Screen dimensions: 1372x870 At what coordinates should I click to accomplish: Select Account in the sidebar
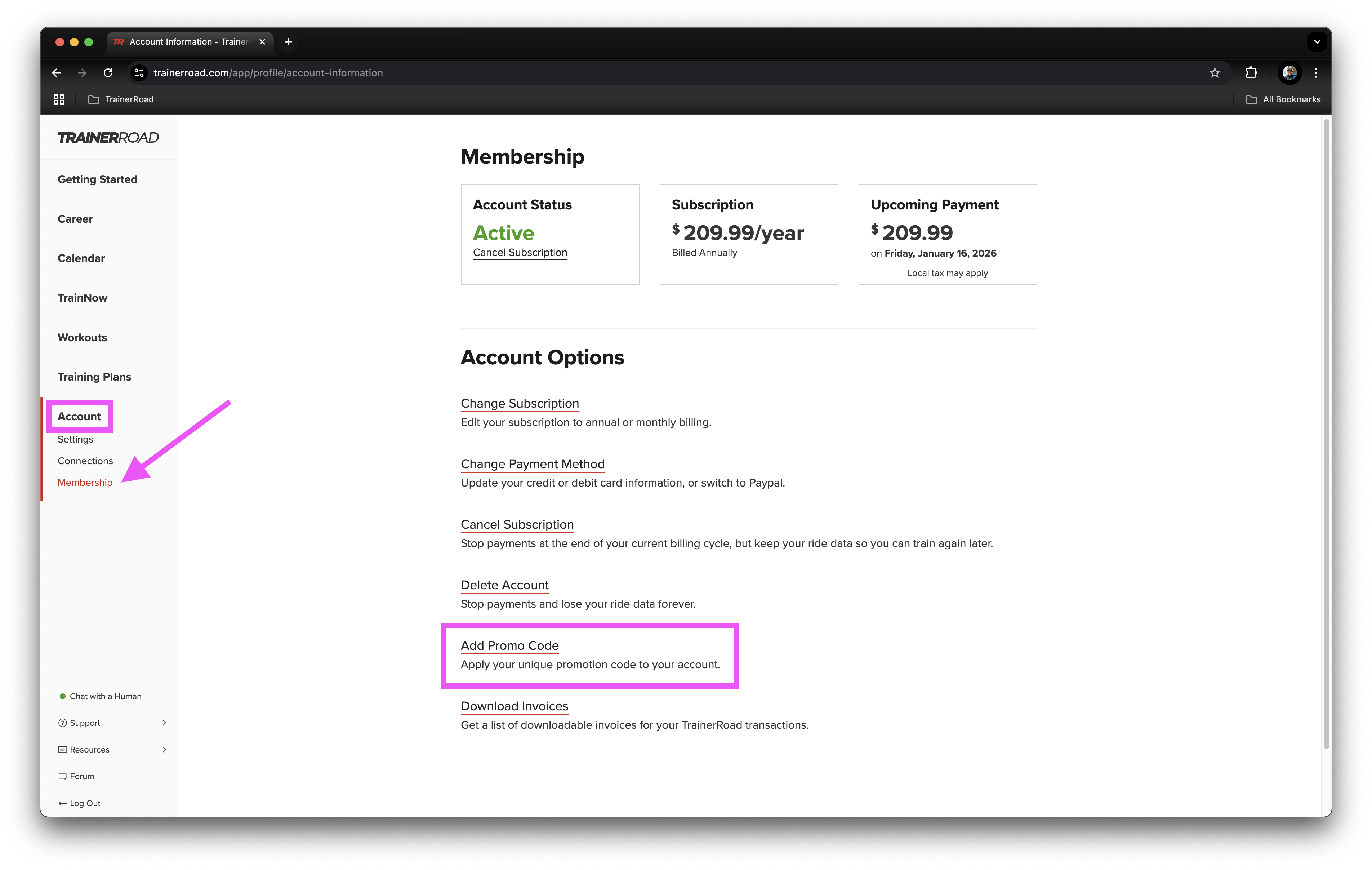point(79,416)
